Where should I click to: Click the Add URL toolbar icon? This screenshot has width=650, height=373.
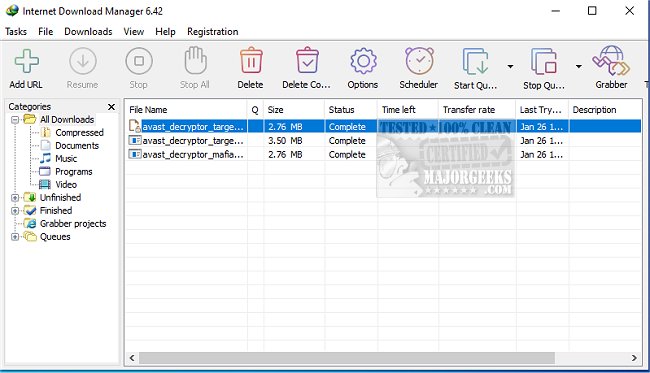coord(27,61)
